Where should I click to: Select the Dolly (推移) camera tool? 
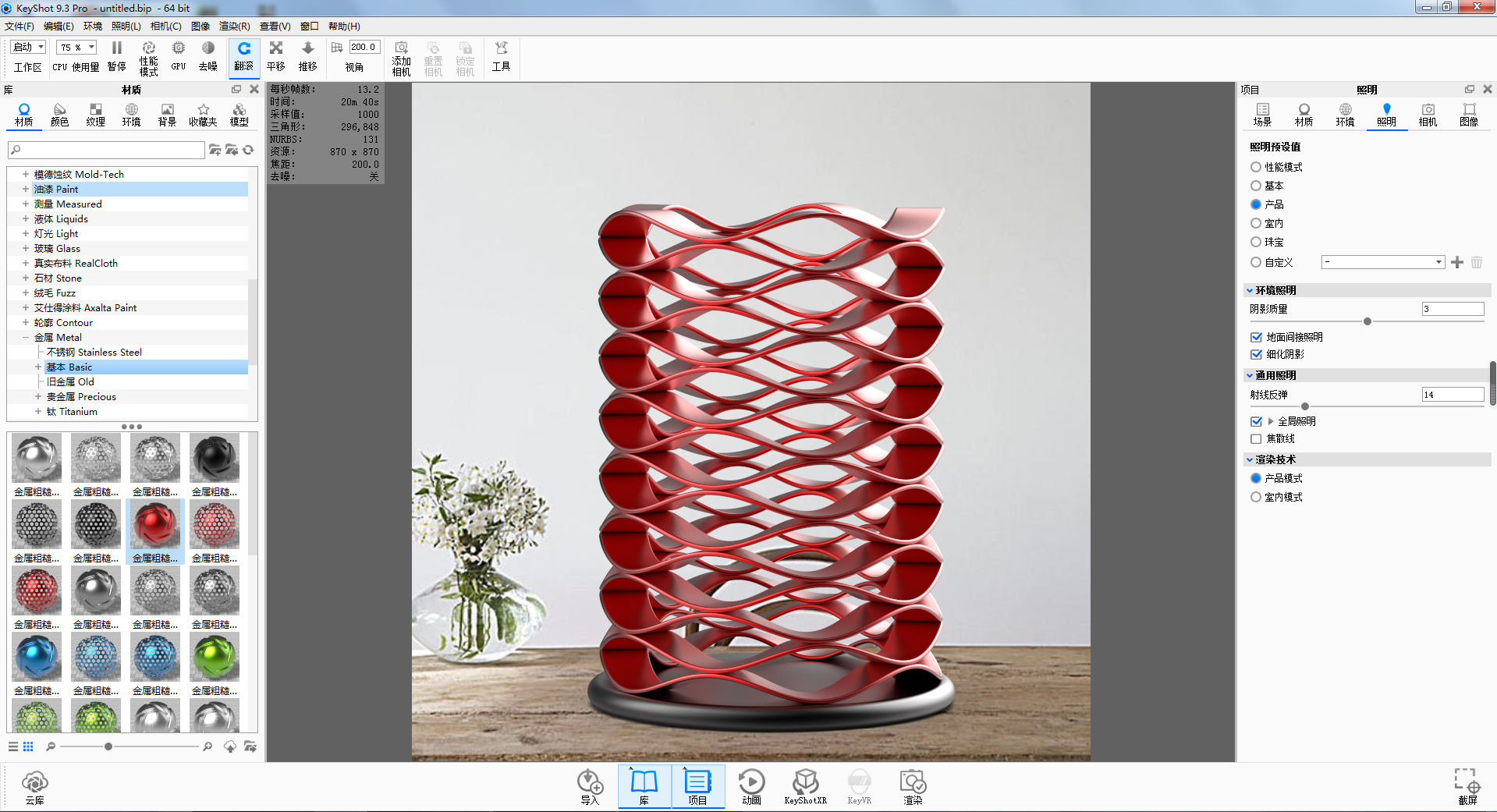pos(308,57)
